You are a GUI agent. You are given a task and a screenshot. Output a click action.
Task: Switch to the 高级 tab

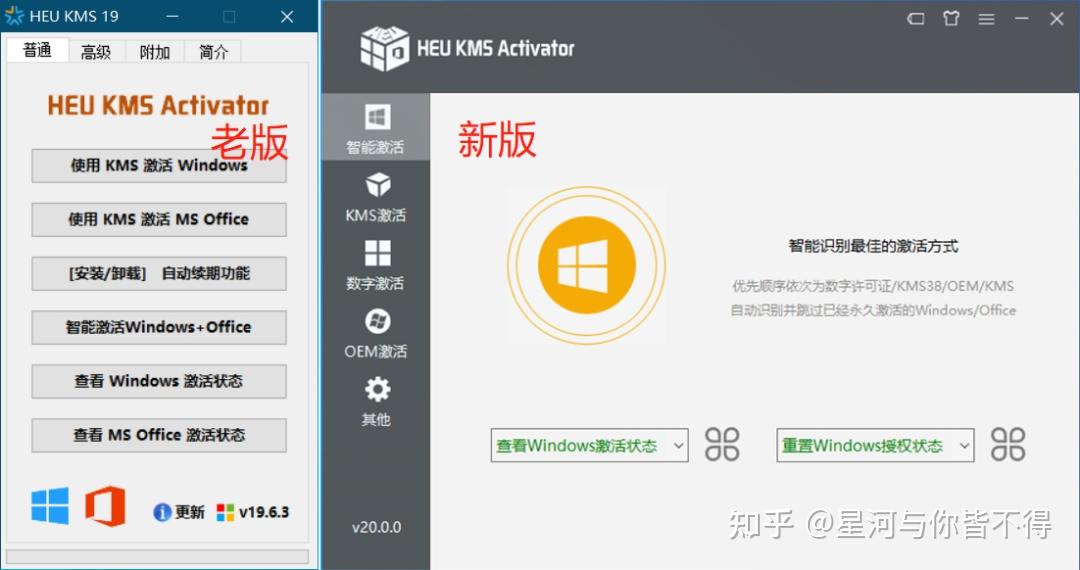96,52
